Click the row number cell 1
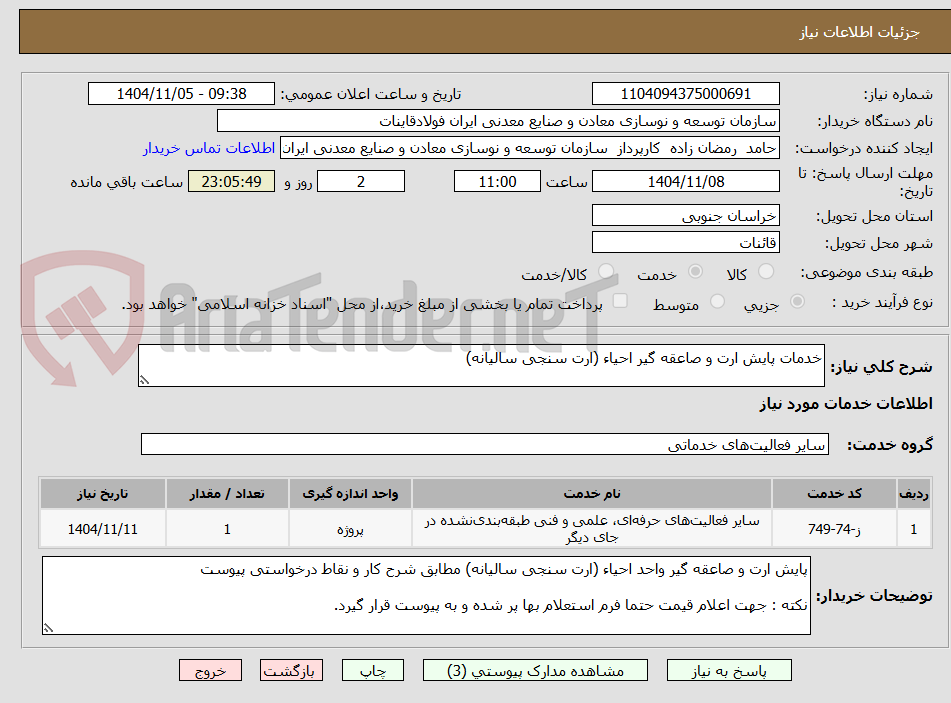The width and height of the screenshot is (951, 703). tap(914, 529)
